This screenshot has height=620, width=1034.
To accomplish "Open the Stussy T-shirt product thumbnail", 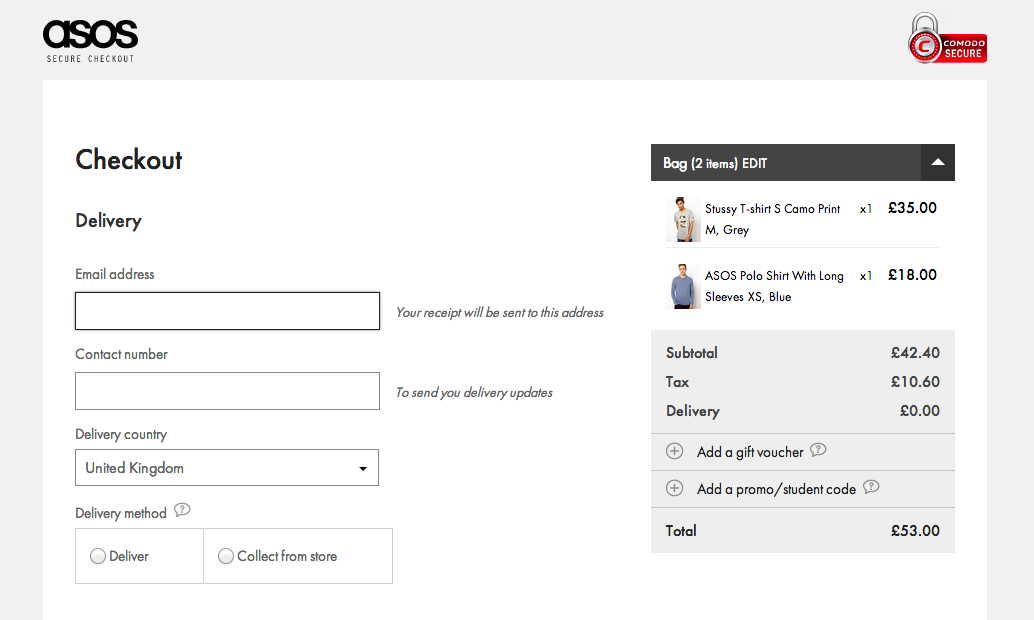I will (683, 219).
